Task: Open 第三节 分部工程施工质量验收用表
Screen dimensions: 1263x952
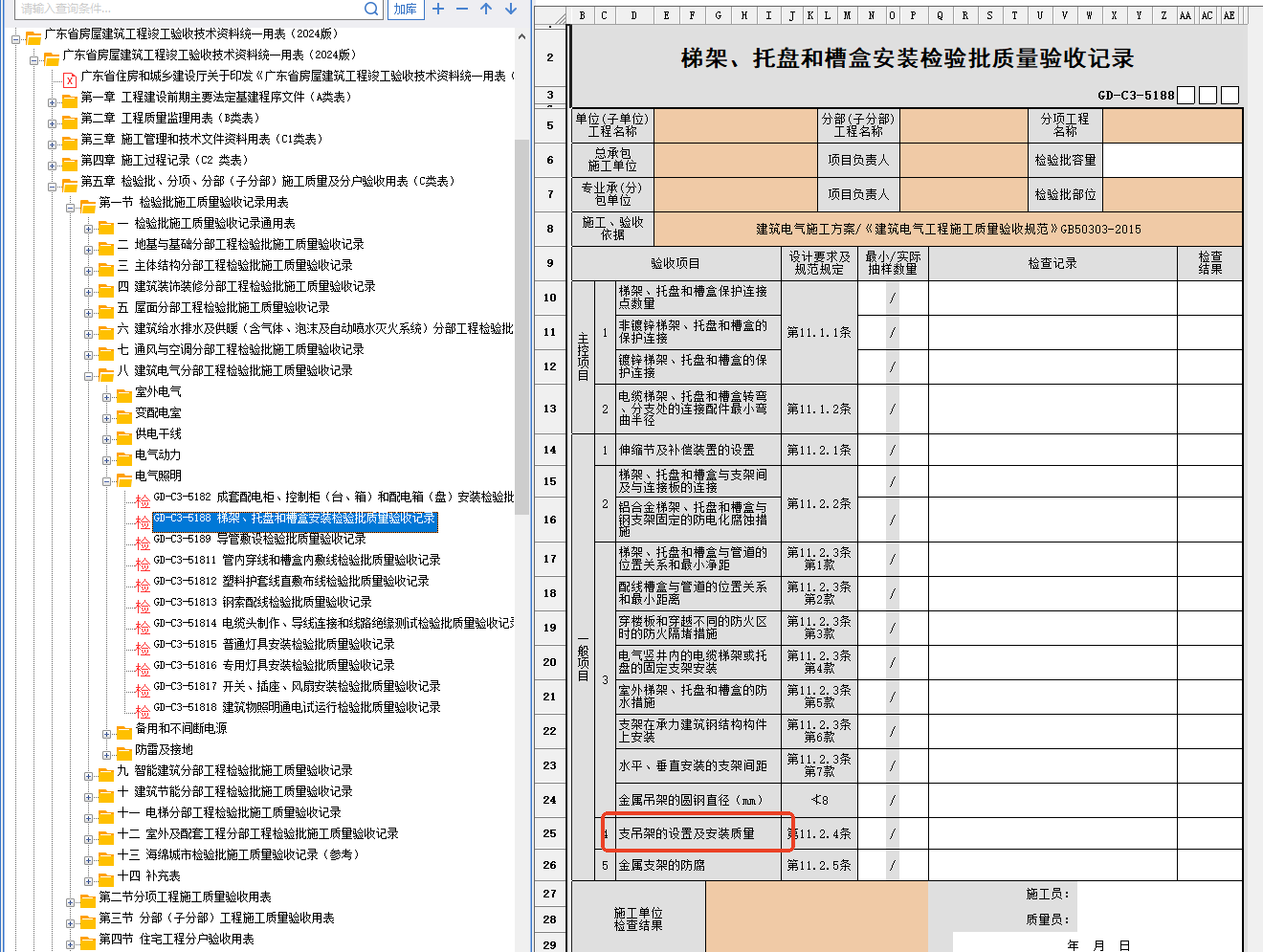Action: [x=216, y=919]
